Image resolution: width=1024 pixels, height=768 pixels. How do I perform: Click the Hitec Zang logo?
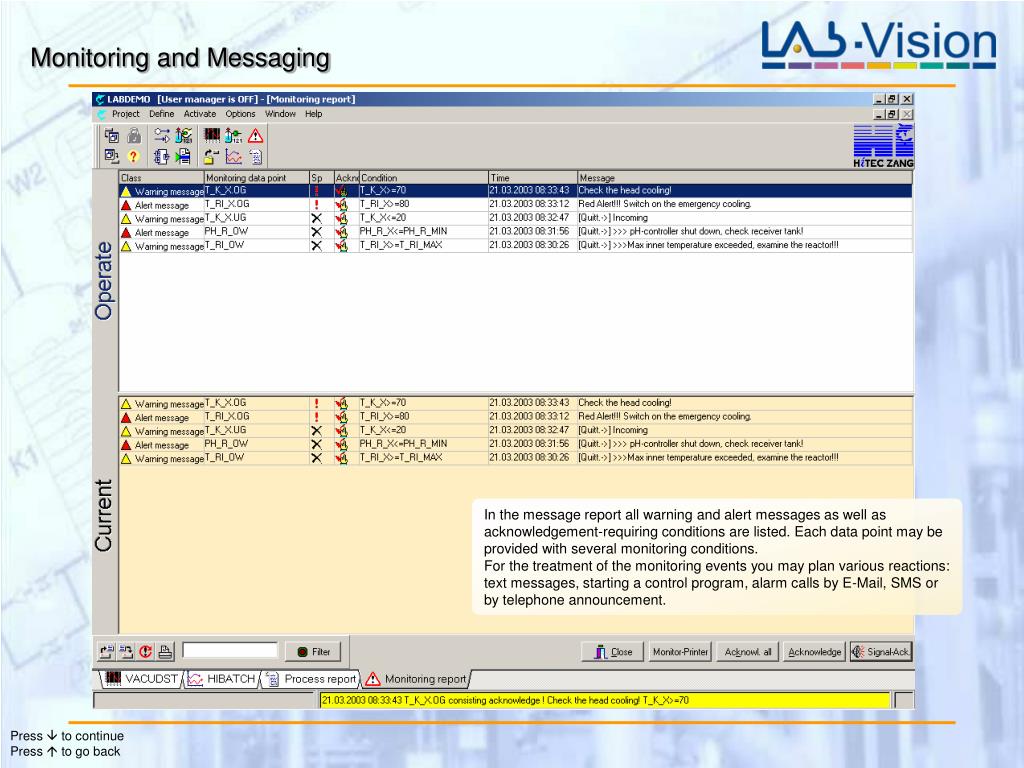click(x=883, y=147)
